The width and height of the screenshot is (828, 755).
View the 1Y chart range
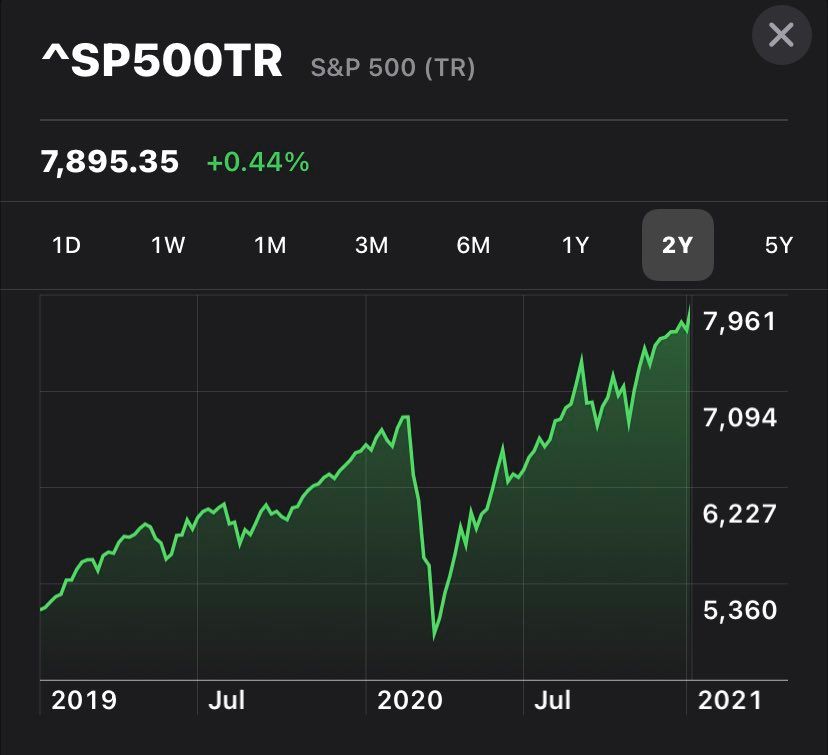(x=575, y=245)
